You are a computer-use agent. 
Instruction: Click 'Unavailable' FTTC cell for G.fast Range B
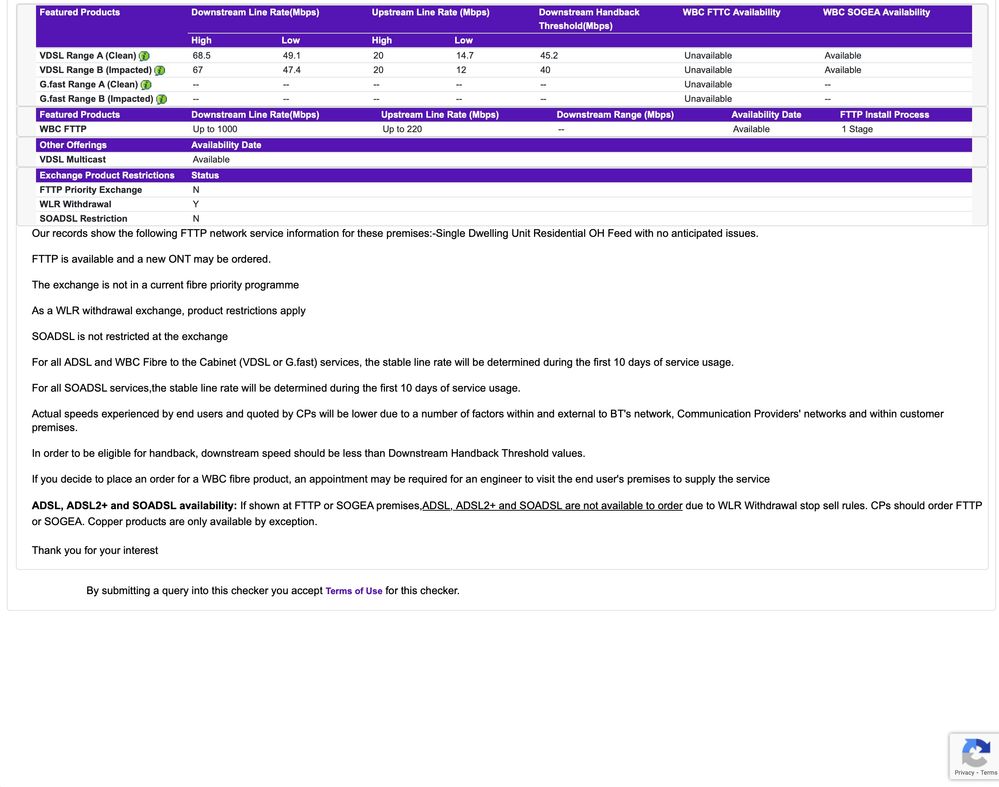tap(708, 99)
